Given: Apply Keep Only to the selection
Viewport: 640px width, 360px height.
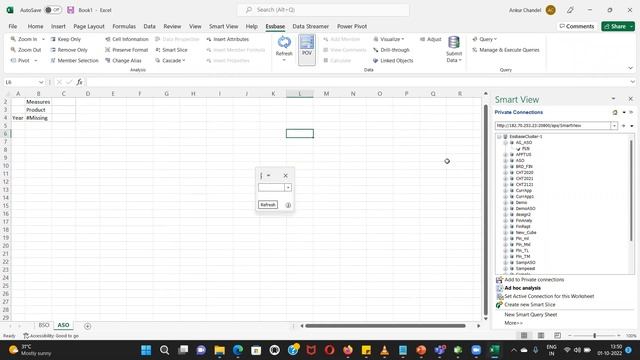Looking at the screenshot, I should tap(66, 39).
